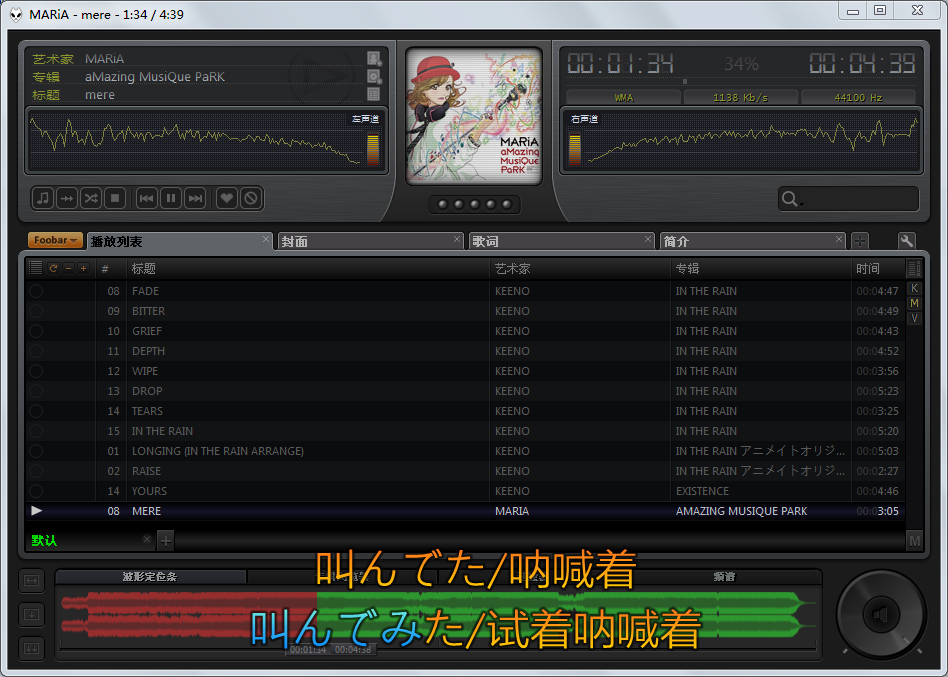Stop playback with the square button

(x=115, y=198)
